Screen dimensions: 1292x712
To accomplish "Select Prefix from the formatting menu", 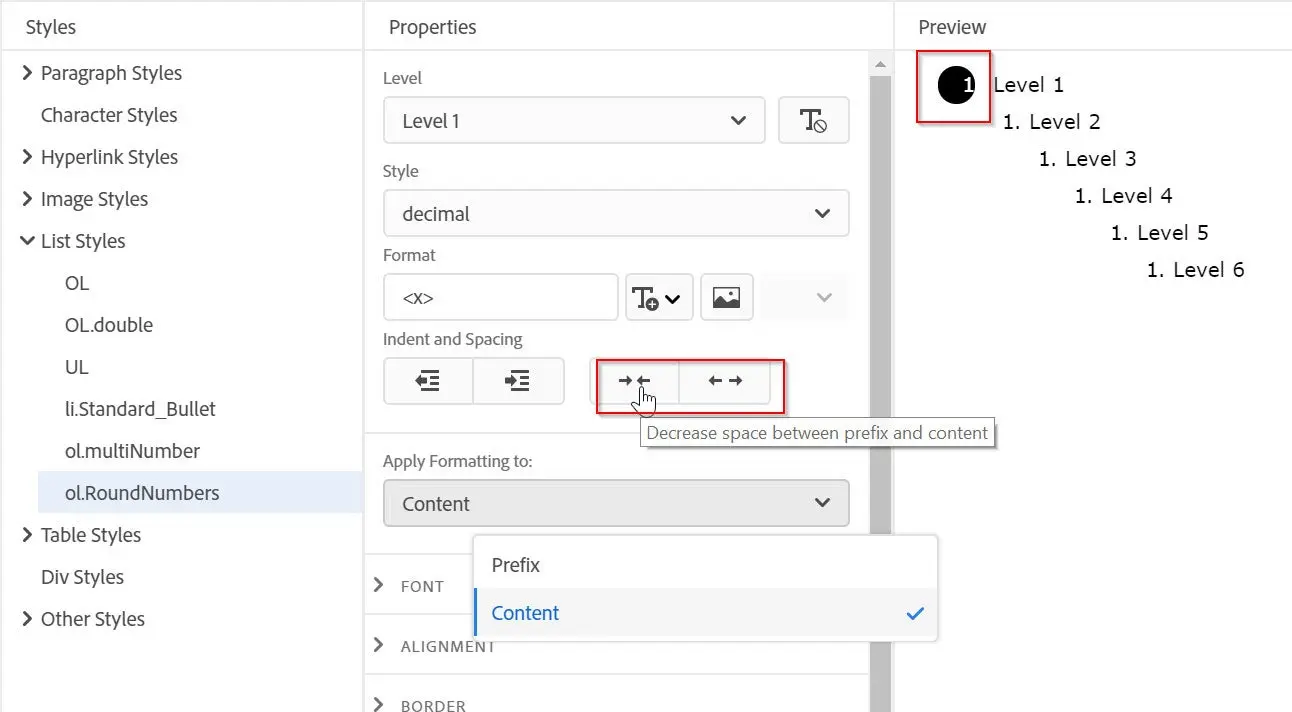I will tap(515, 564).
